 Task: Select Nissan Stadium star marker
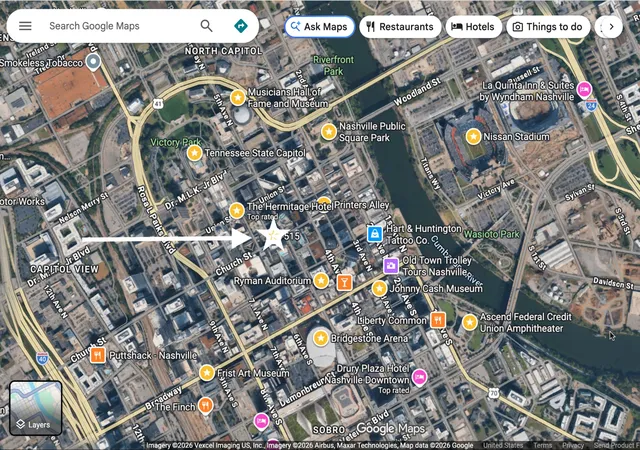[x=473, y=136]
